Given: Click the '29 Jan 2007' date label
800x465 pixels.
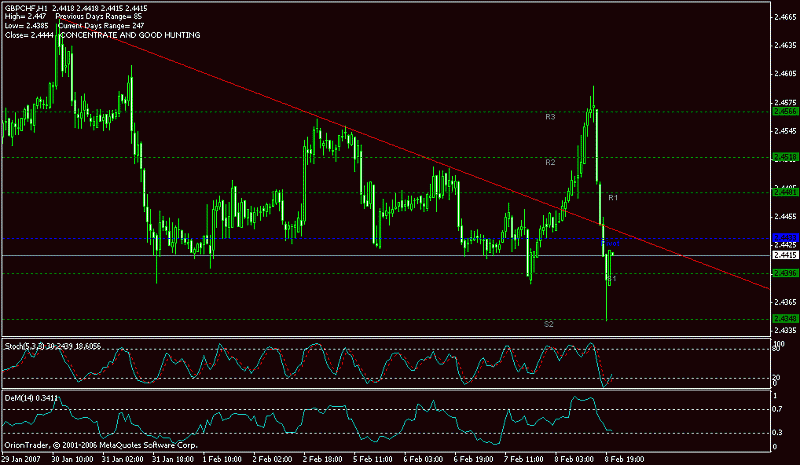Looking at the screenshot, I should tap(20, 459).
